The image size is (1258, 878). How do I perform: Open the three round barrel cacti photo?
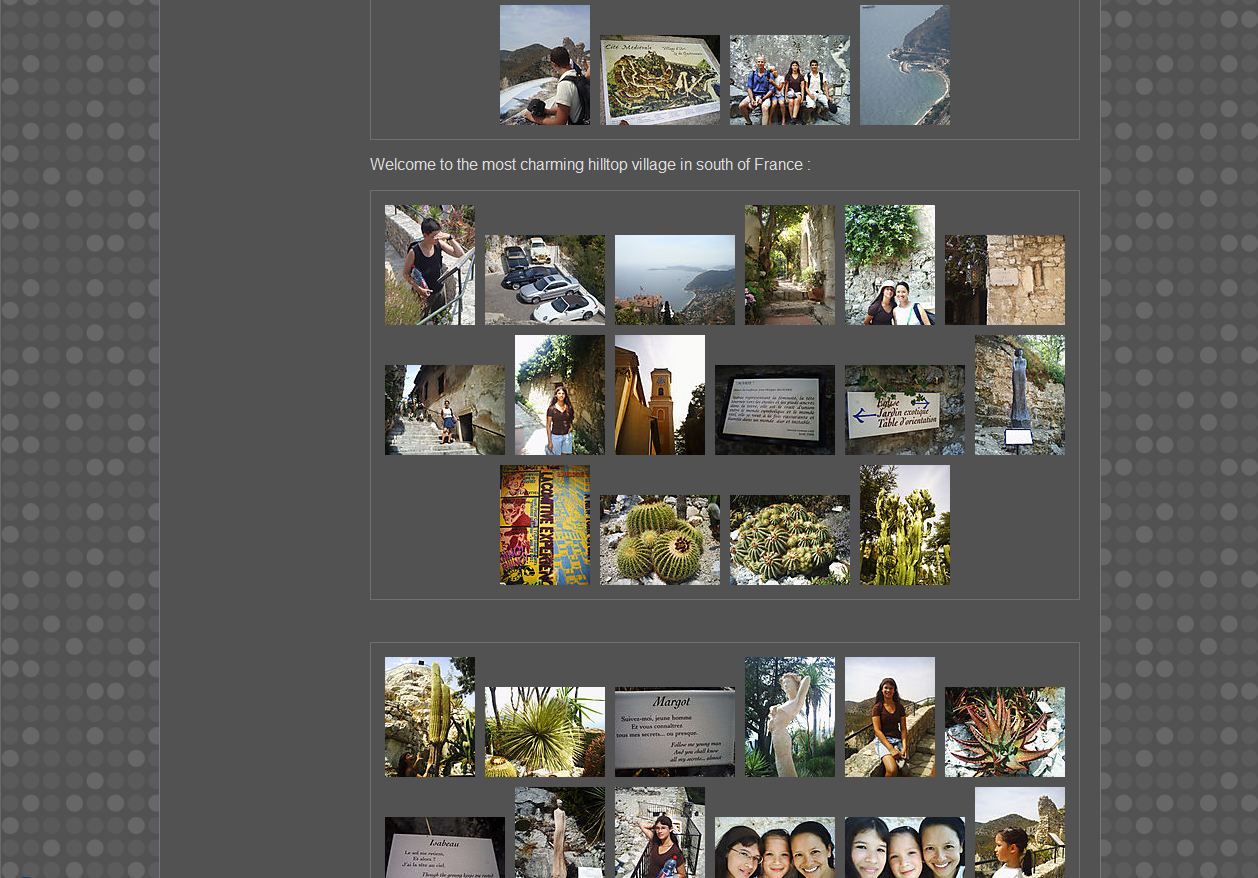click(x=659, y=539)
